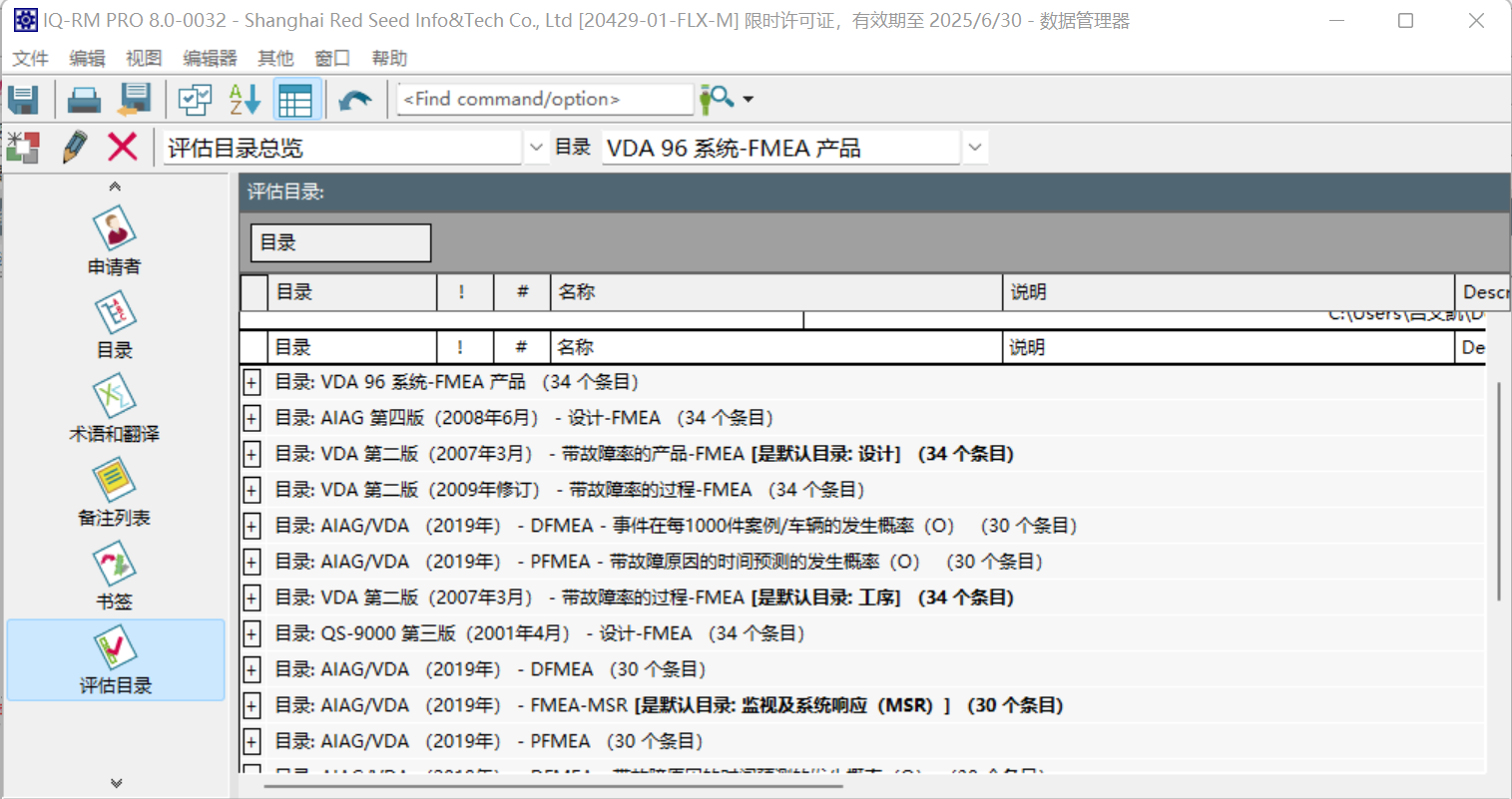Click the top 名称 column header
Screen dimensions: 1512x799
(775, 292)
